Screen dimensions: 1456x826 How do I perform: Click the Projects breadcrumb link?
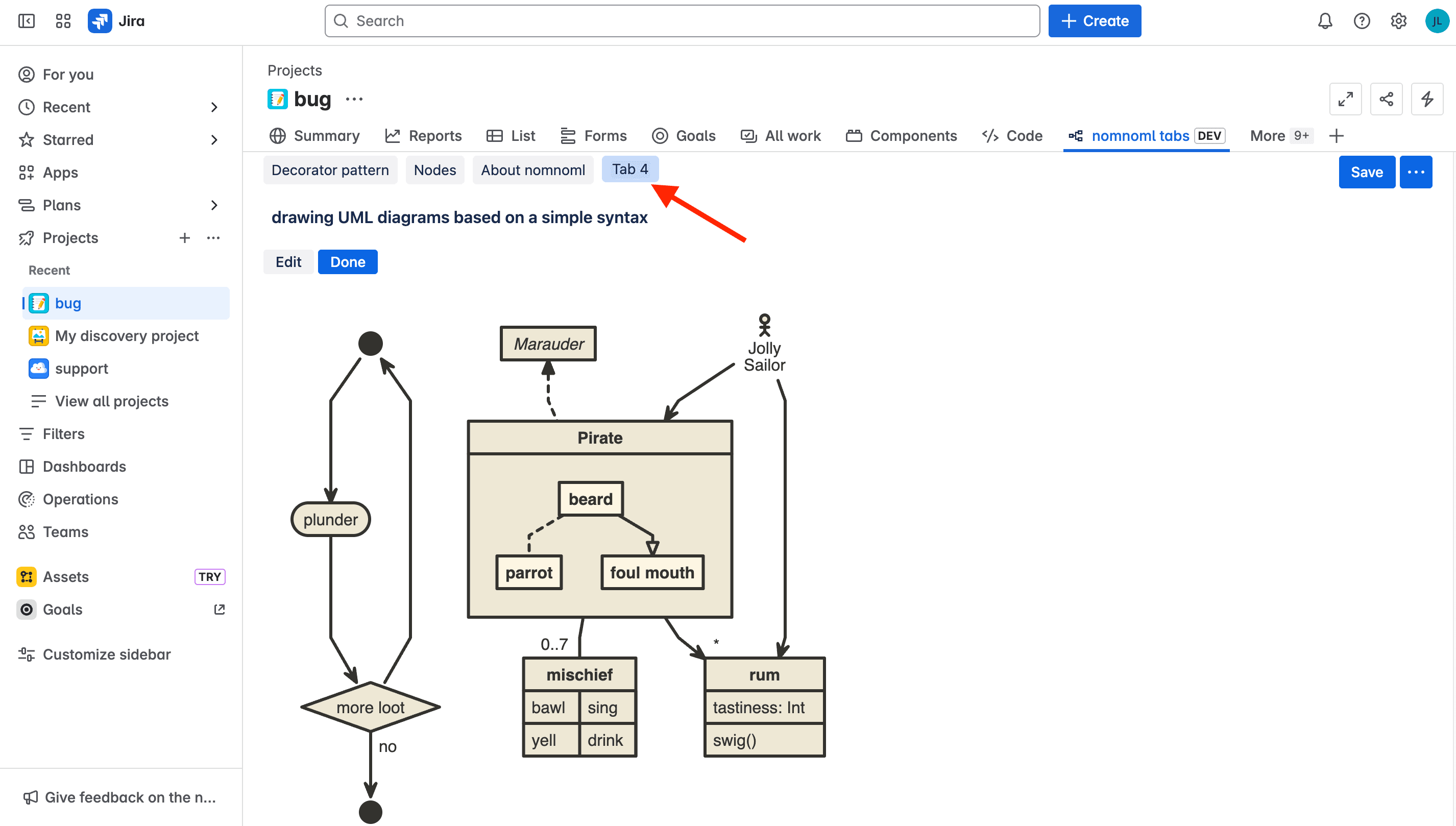(x=295, y=70)
